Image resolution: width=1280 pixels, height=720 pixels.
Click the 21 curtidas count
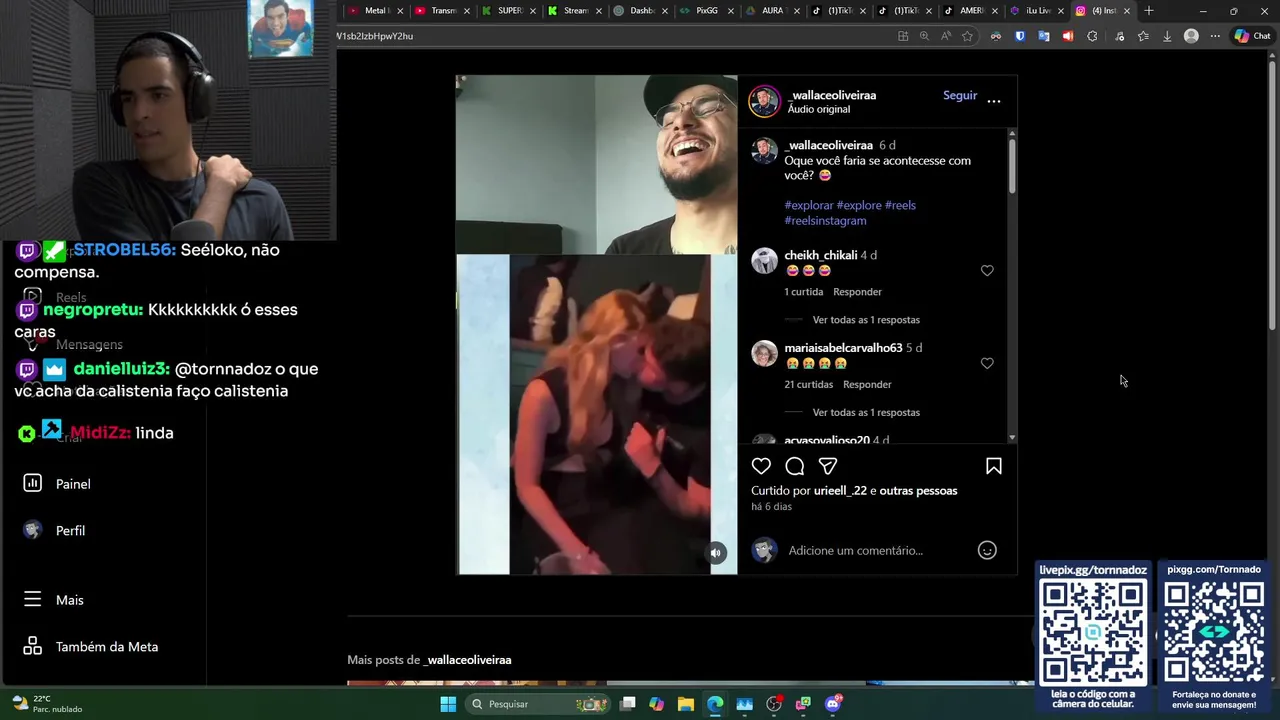click(x=809, y=384)
